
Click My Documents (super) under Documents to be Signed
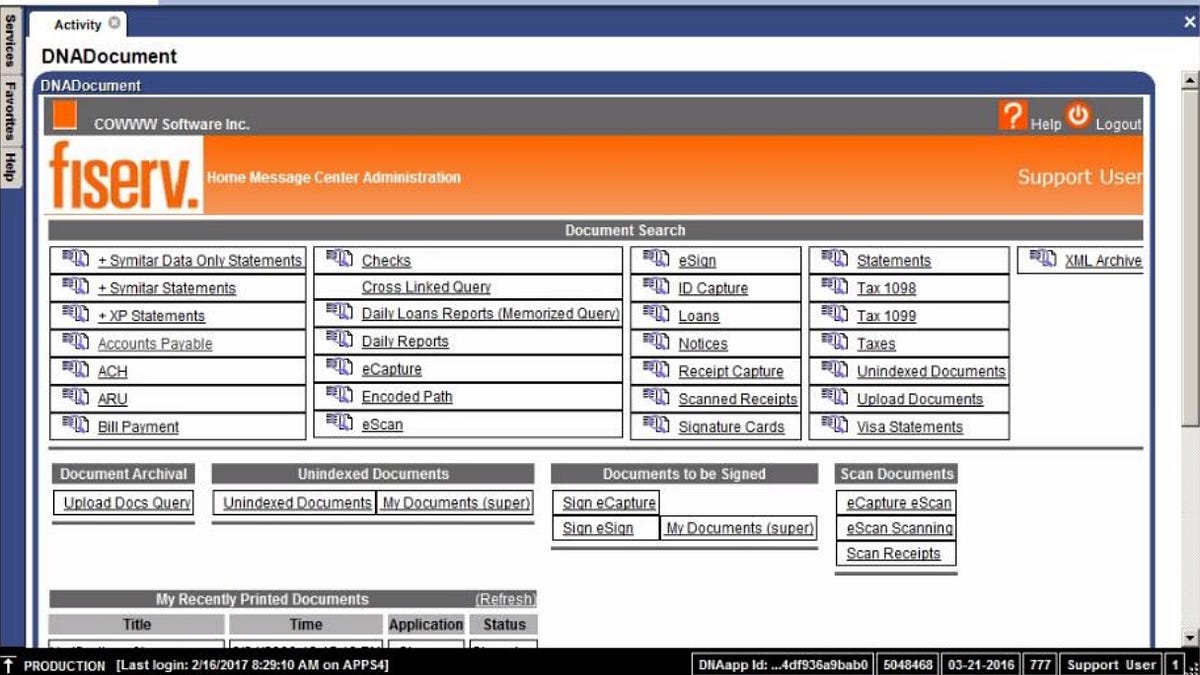[740, 528]
